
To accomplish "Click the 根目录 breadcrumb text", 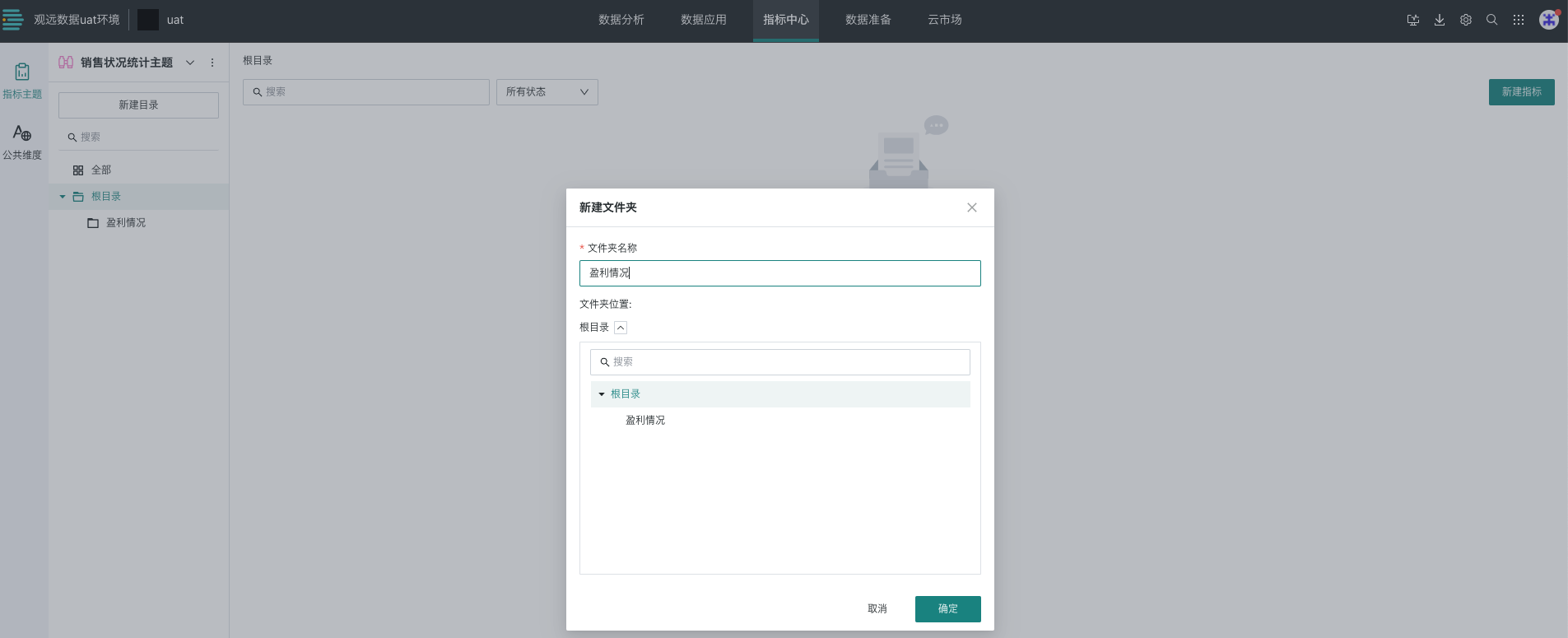I will 258,61.
